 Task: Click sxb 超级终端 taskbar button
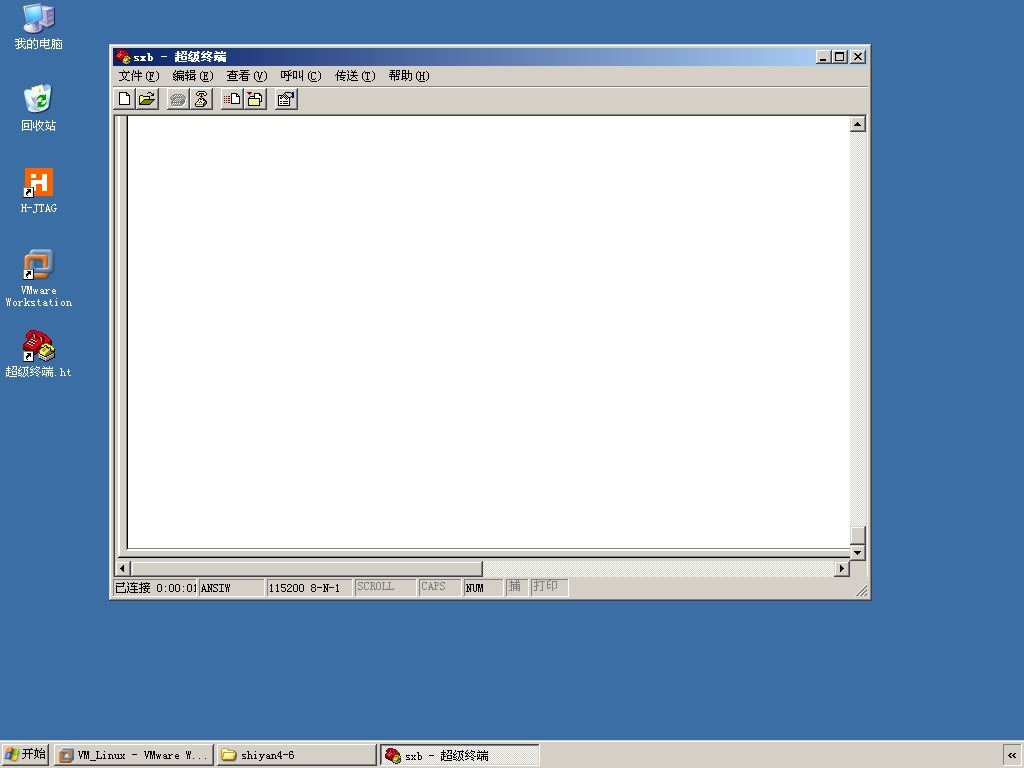pyautogui.click(x=460, y=755)
